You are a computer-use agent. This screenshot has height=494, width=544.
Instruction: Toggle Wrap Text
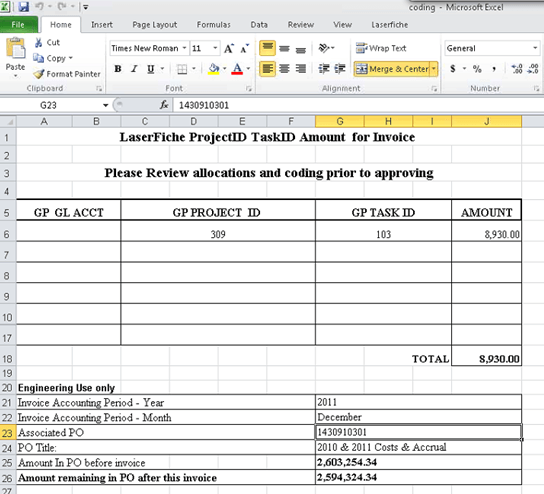pyautogui.click(x=381, y=48)
